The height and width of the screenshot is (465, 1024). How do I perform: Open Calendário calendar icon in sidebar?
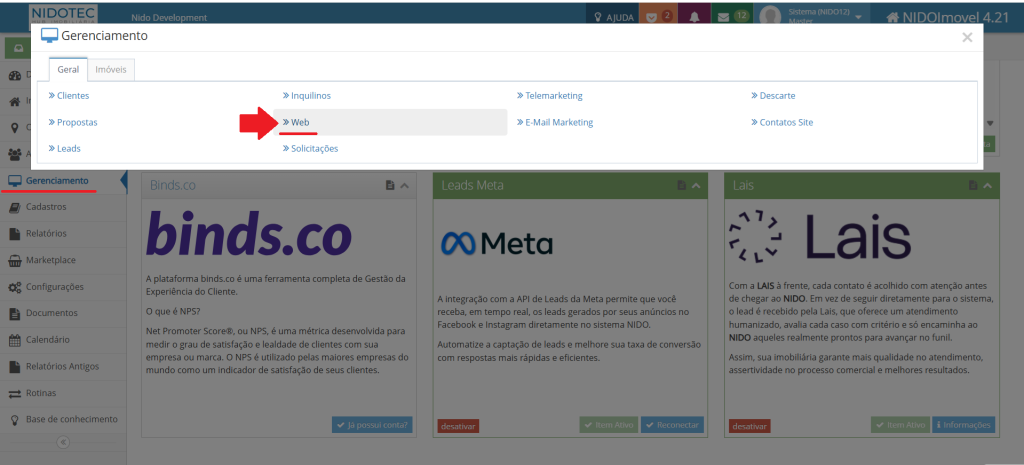pos(15,339)
